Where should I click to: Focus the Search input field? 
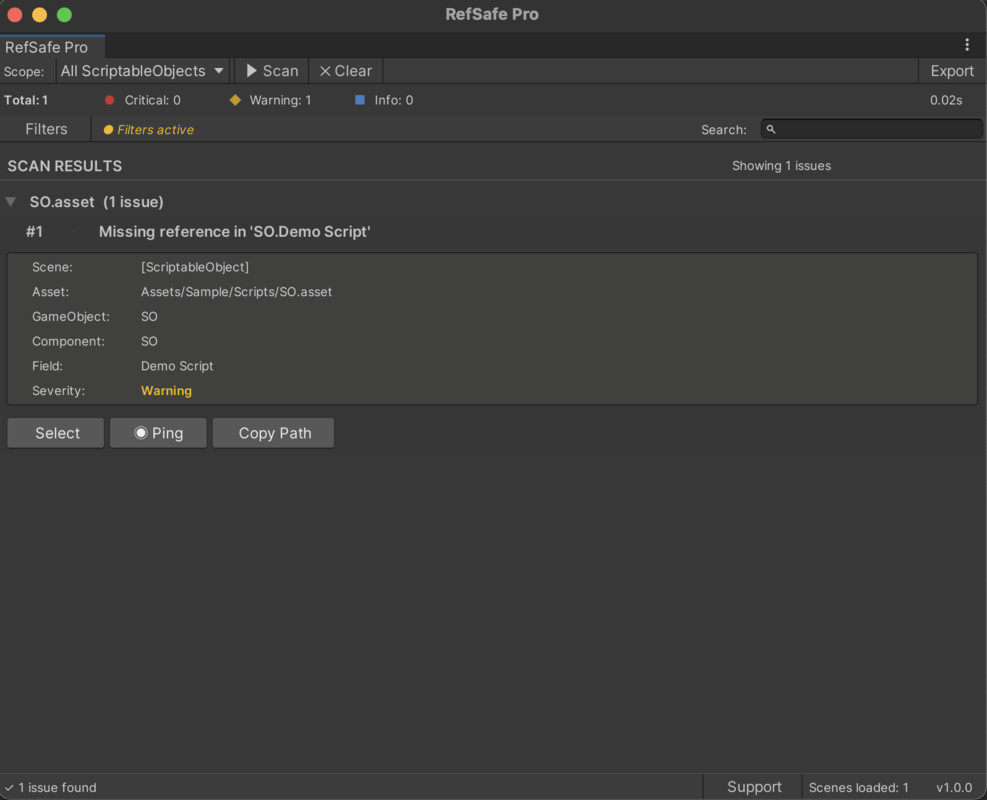click(871, 129)
